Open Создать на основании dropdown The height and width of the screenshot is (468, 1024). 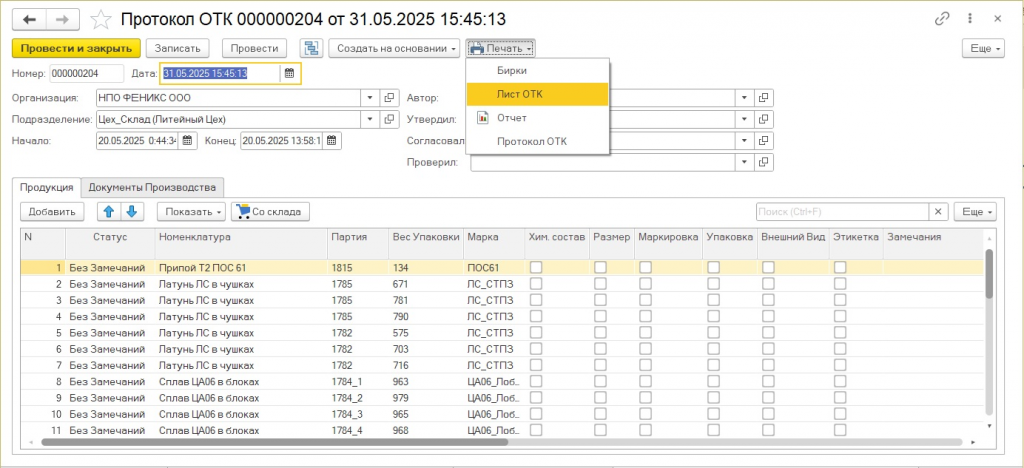point(396,48)
